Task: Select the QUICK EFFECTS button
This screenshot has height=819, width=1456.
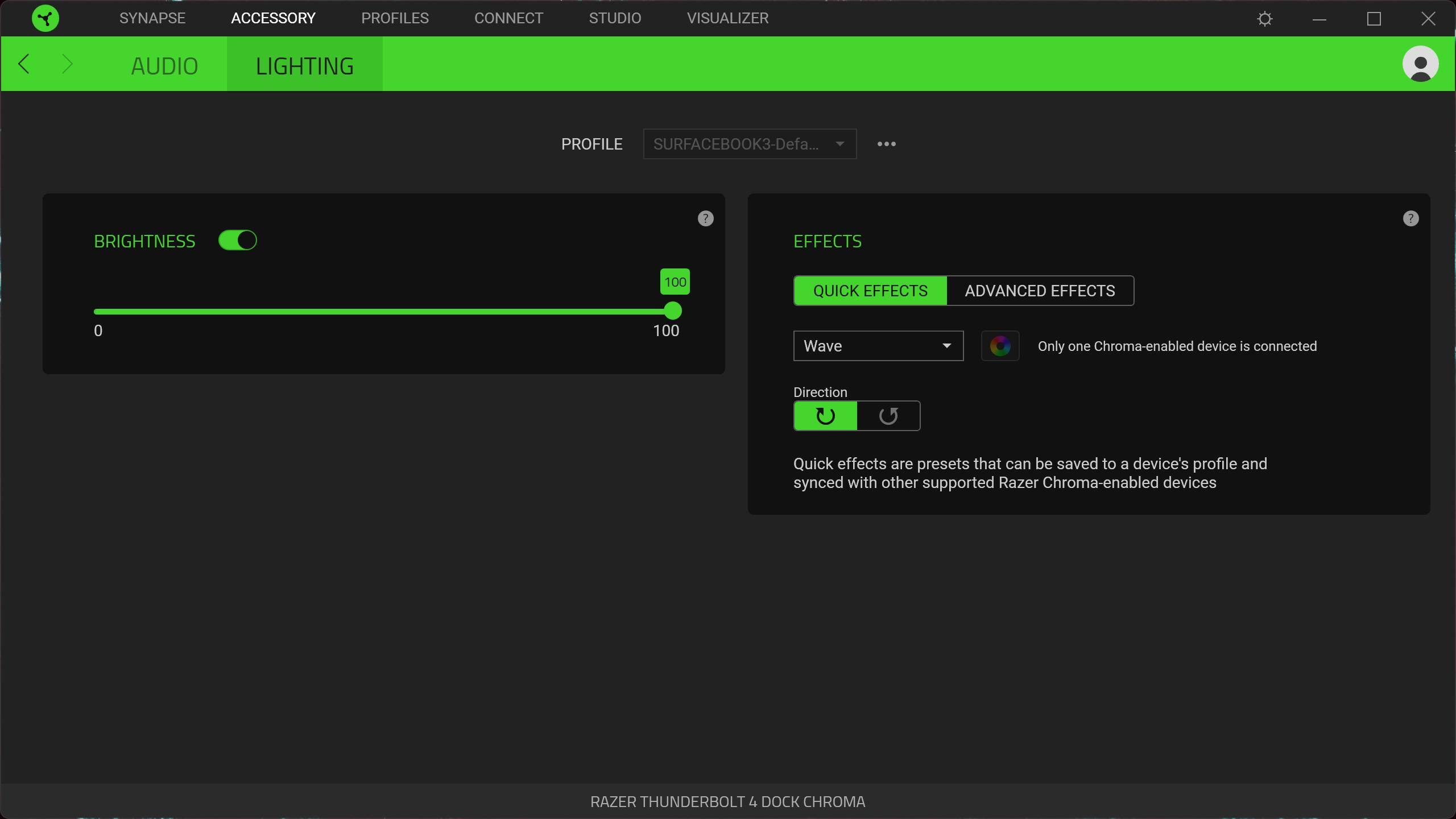Action: [x=870, y=291]
